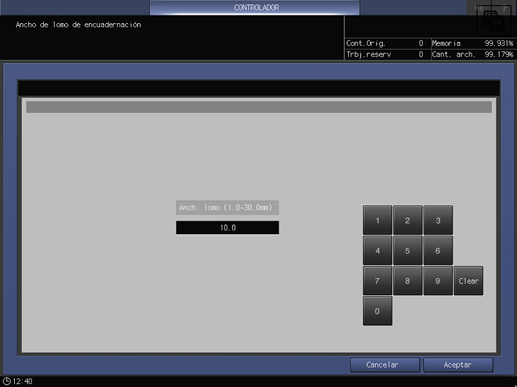Click the Cont.Orig. counter
The width and height of the screenshot is (517, 387).
(385, 43)
